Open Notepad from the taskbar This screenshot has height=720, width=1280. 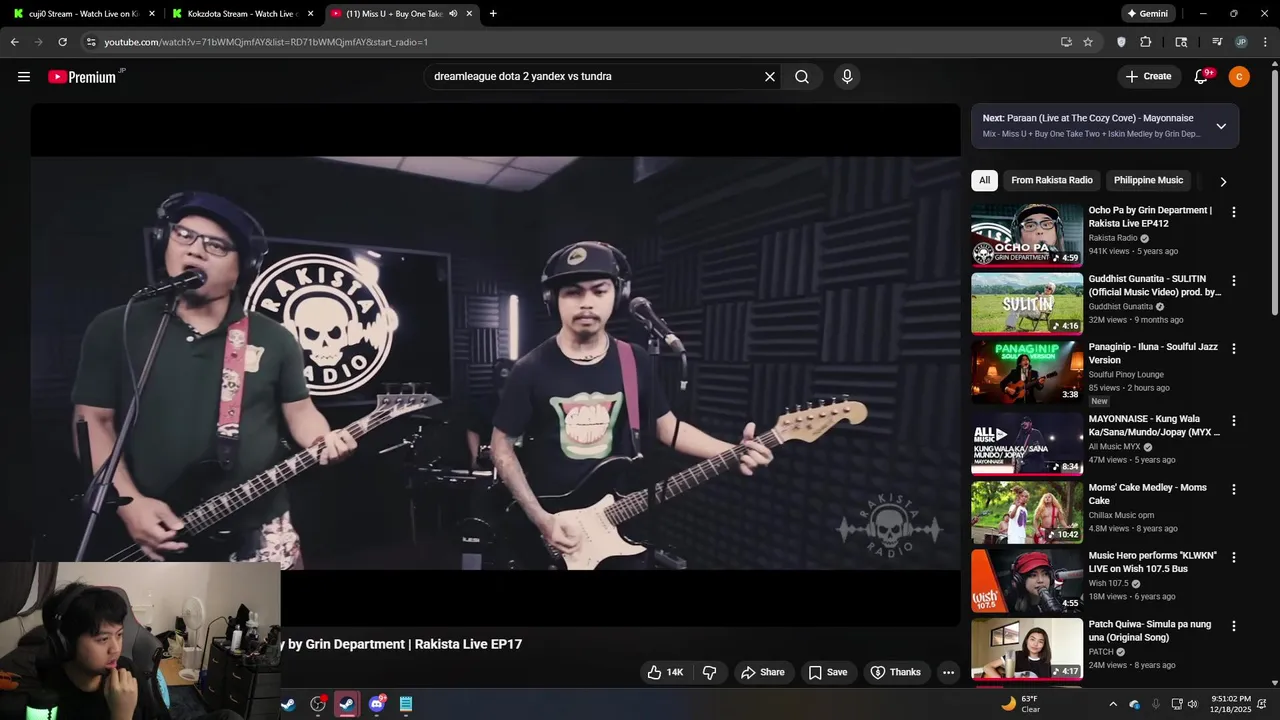pyautogui.click(x=406, y=704)
